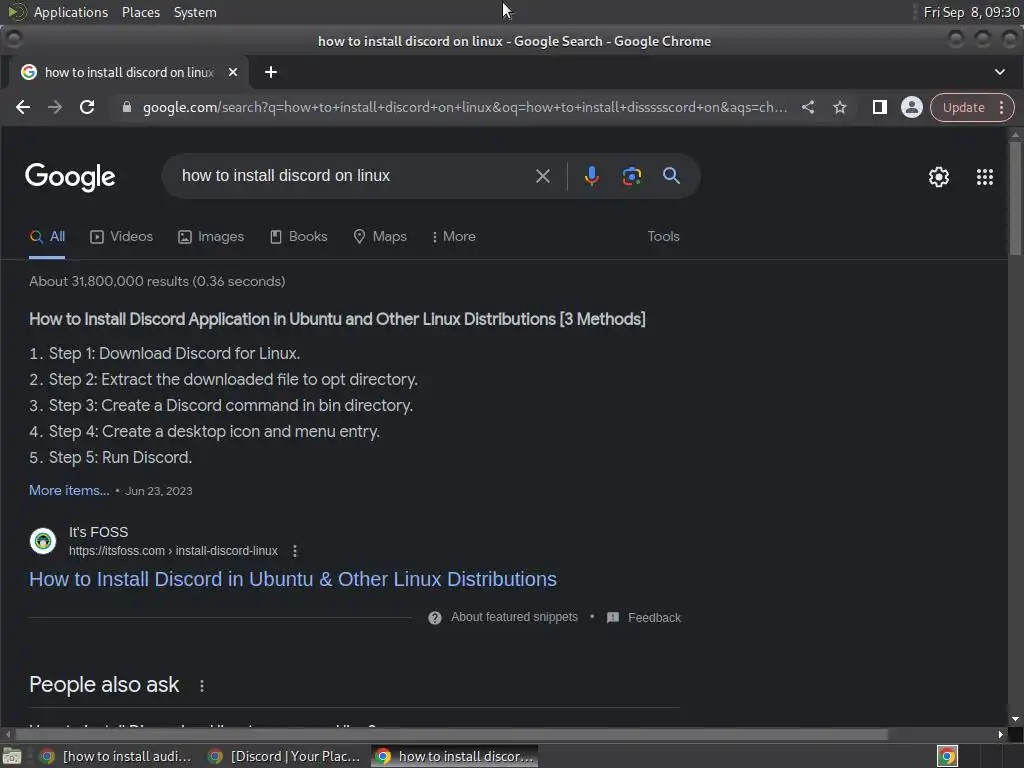Clear the Google search box text
The width and height of the screenshot is (1024, 768).
[543, 176]
